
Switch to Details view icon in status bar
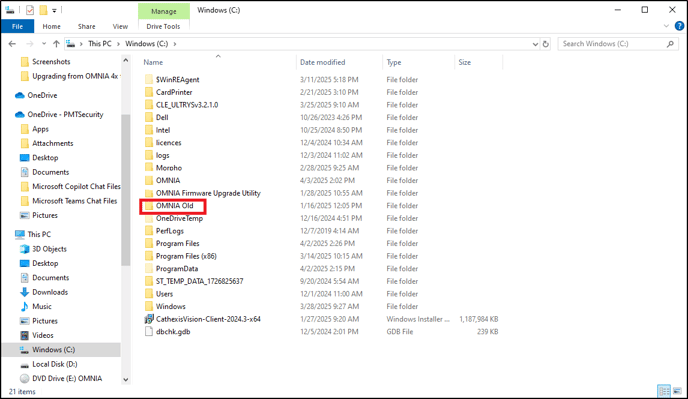(664, 391)
